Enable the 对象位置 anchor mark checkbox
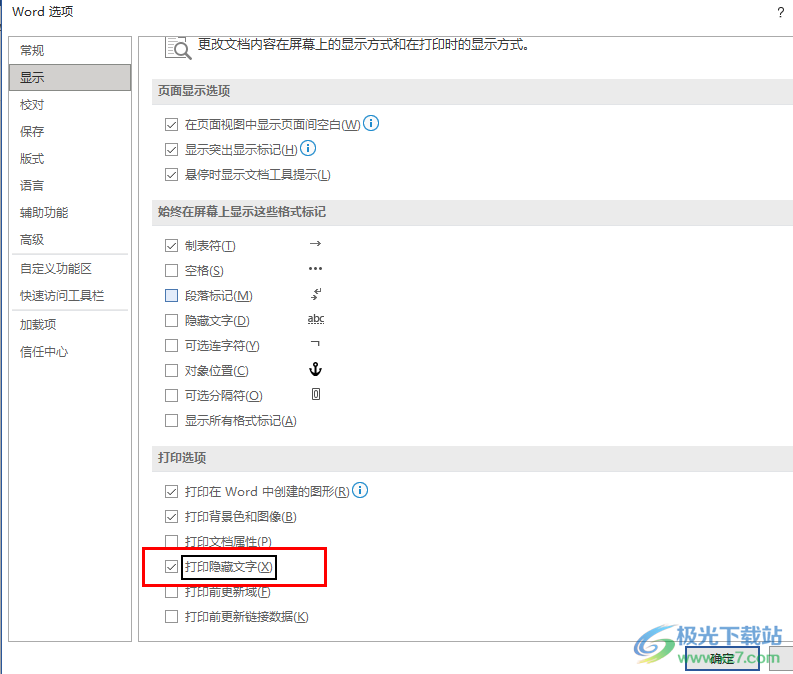Screen dimensions: 793x674 [x=171, y=371]
